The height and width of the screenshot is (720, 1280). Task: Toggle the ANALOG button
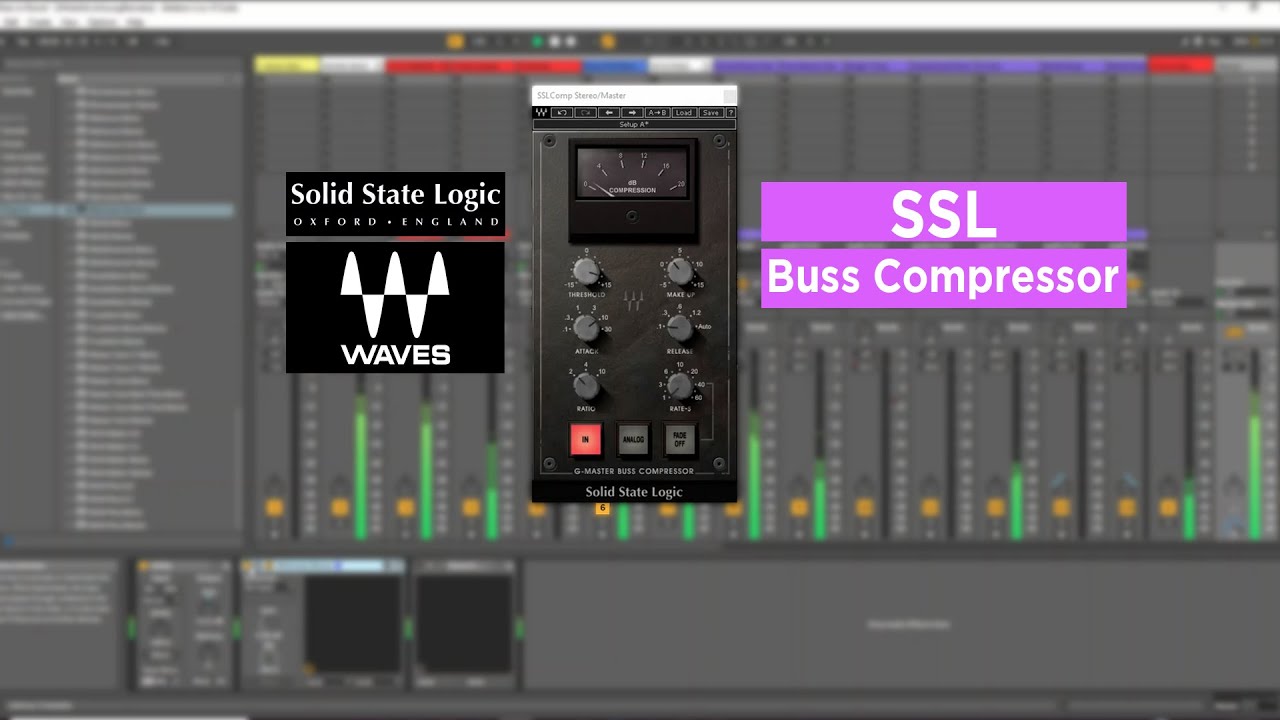click(633, 438)
